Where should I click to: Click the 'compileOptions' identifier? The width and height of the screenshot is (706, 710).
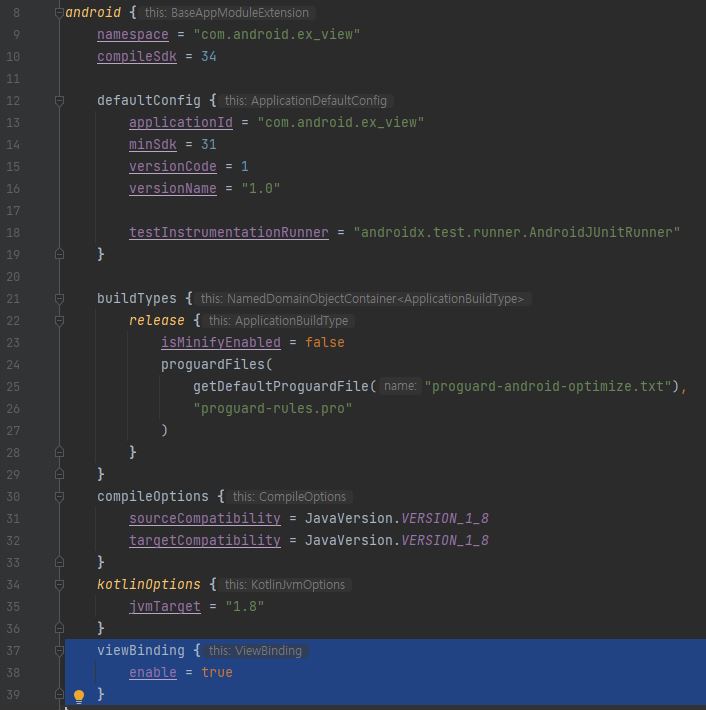[x=153, y=496]
